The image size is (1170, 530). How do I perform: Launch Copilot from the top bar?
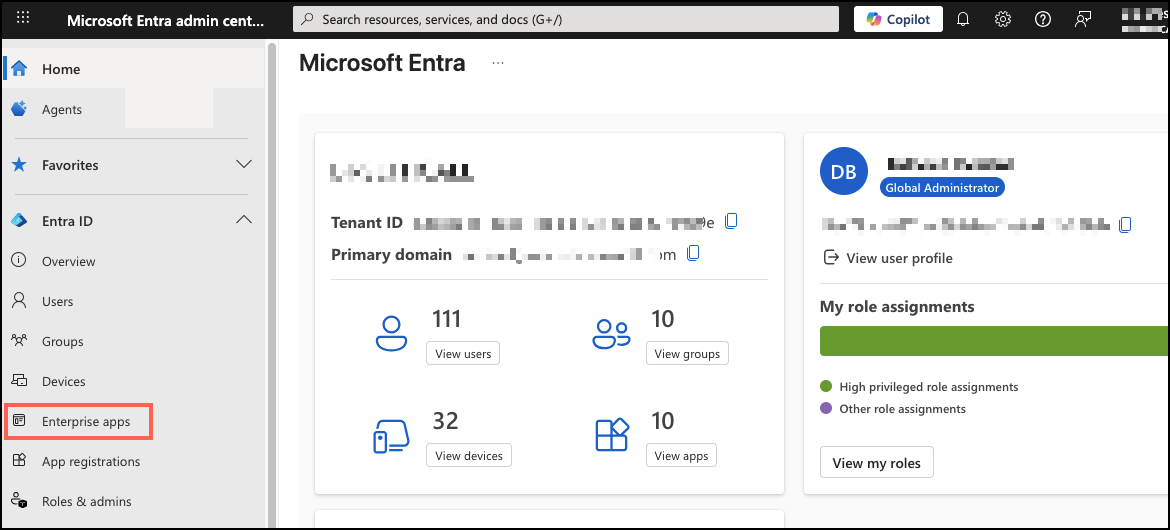[898, 19]
